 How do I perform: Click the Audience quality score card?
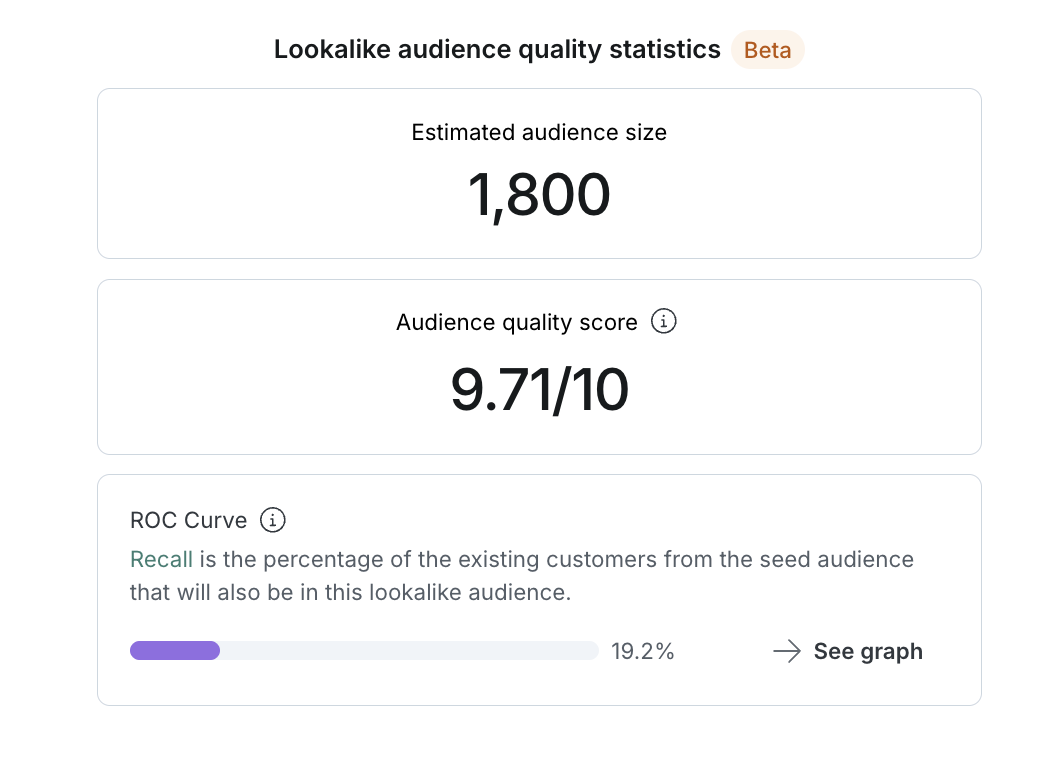click(x=539, y=367)
